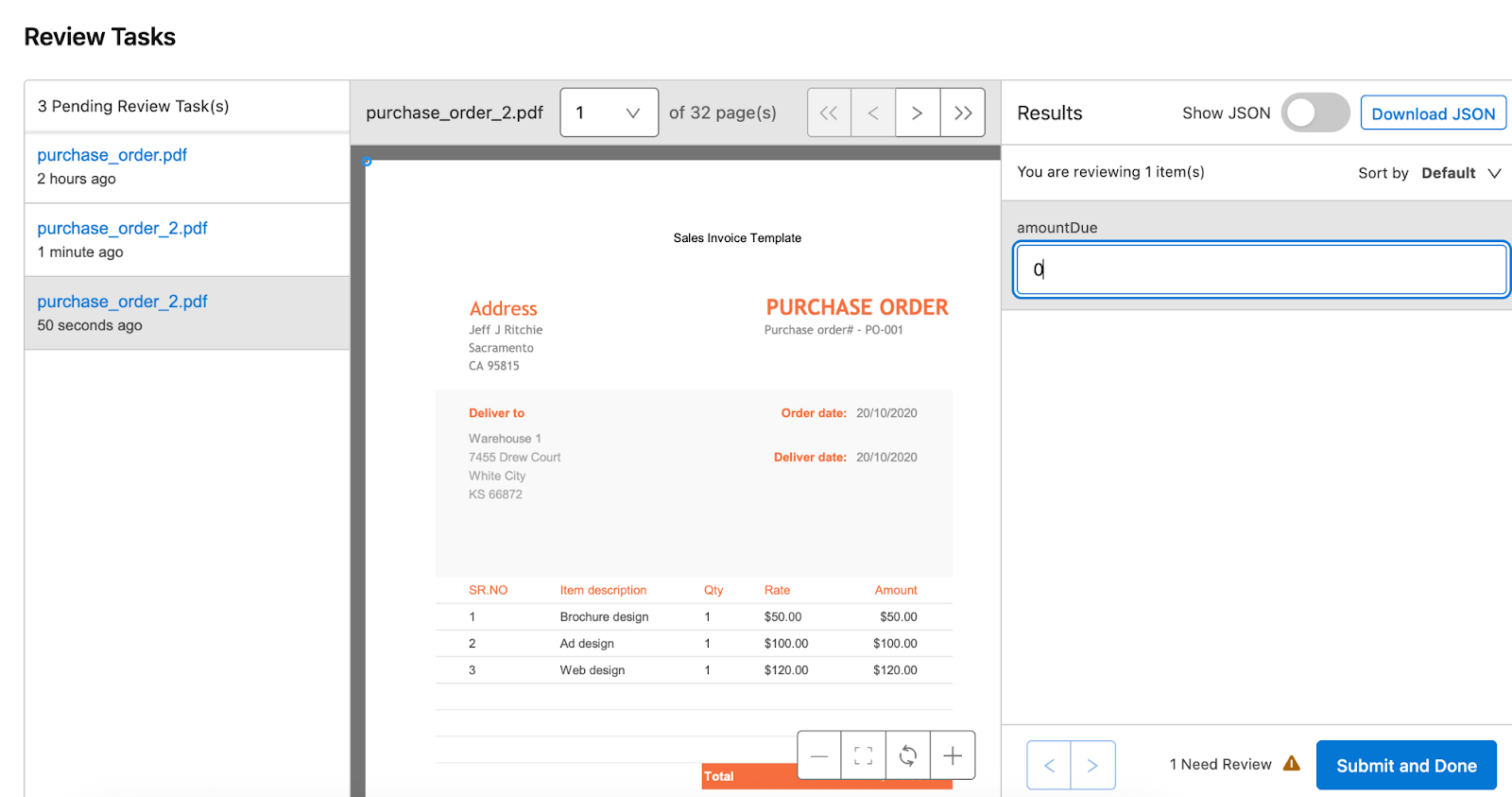1512x797 pixels.
Task: Jump to last document page
Action: 963,113
